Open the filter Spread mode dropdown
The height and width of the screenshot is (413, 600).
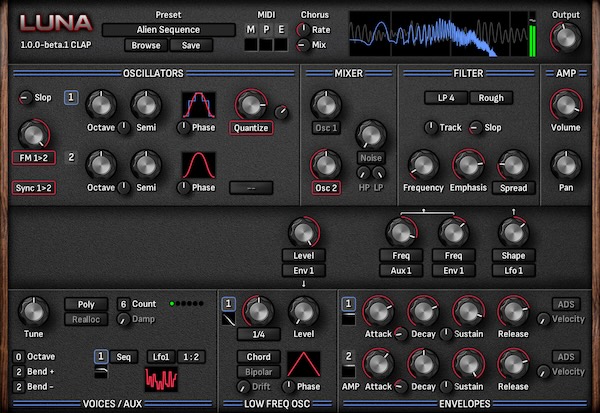click(514, 188)
